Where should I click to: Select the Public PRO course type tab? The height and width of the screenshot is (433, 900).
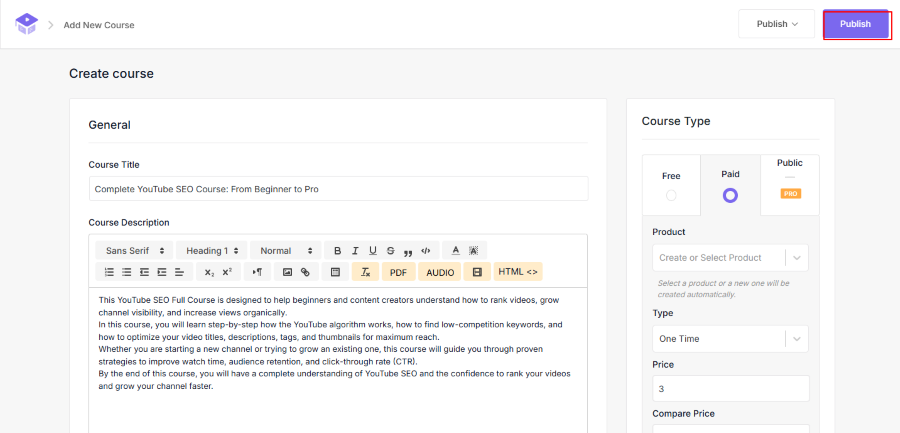pos(790,184)
